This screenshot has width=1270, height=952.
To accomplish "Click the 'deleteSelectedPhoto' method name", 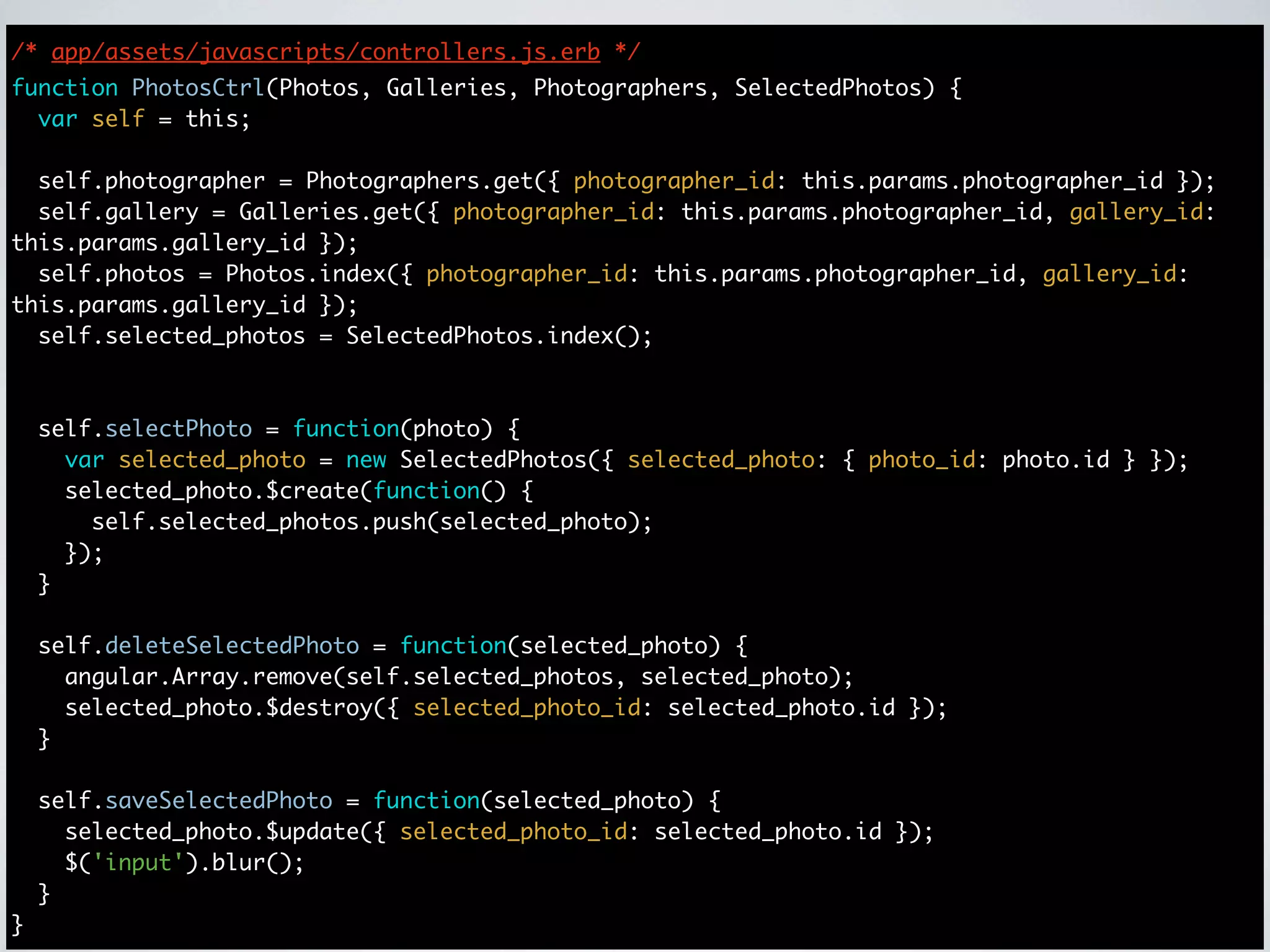I will [x=232, y=646].
